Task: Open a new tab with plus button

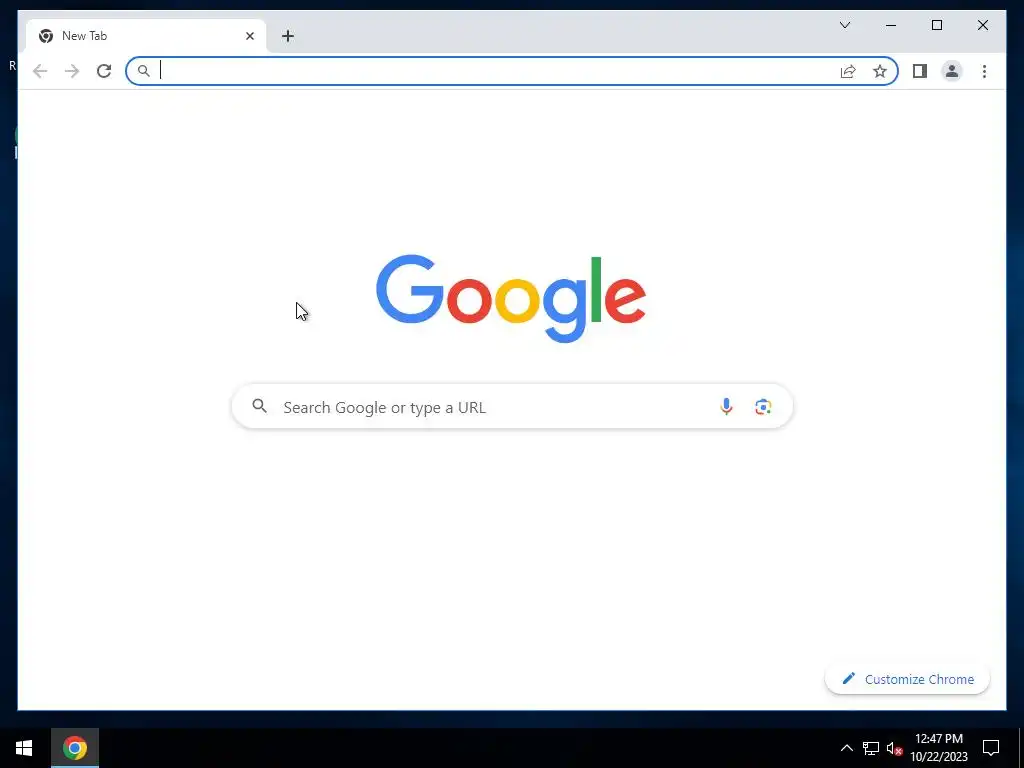Action: click(288, 36)
